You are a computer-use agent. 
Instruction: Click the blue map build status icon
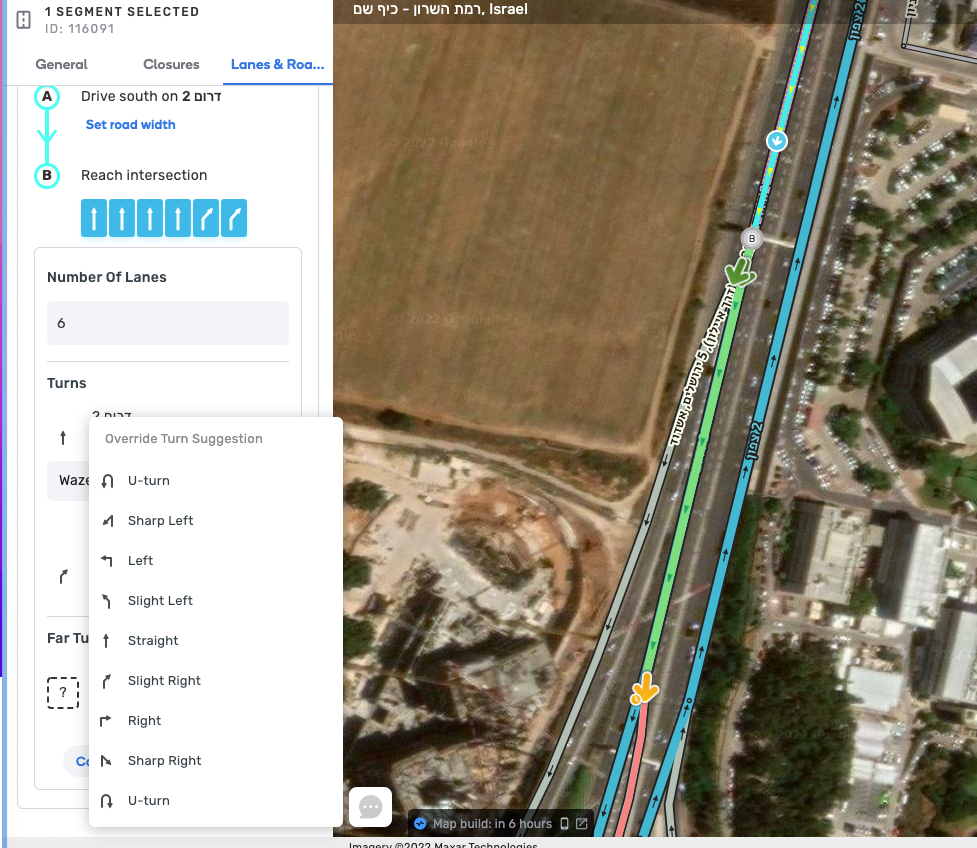click(421, 824)
